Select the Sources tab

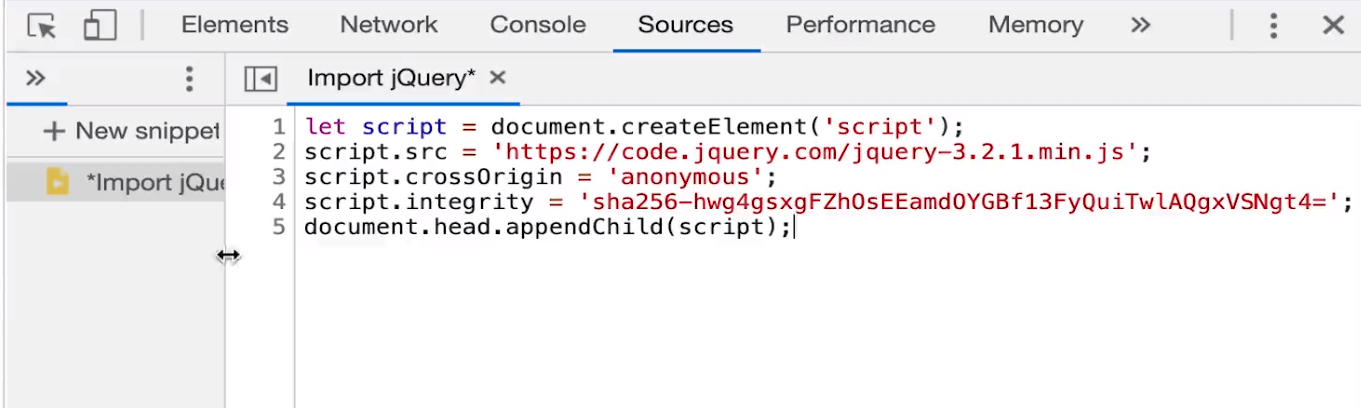pyautogui.click(x=686, y=25)
